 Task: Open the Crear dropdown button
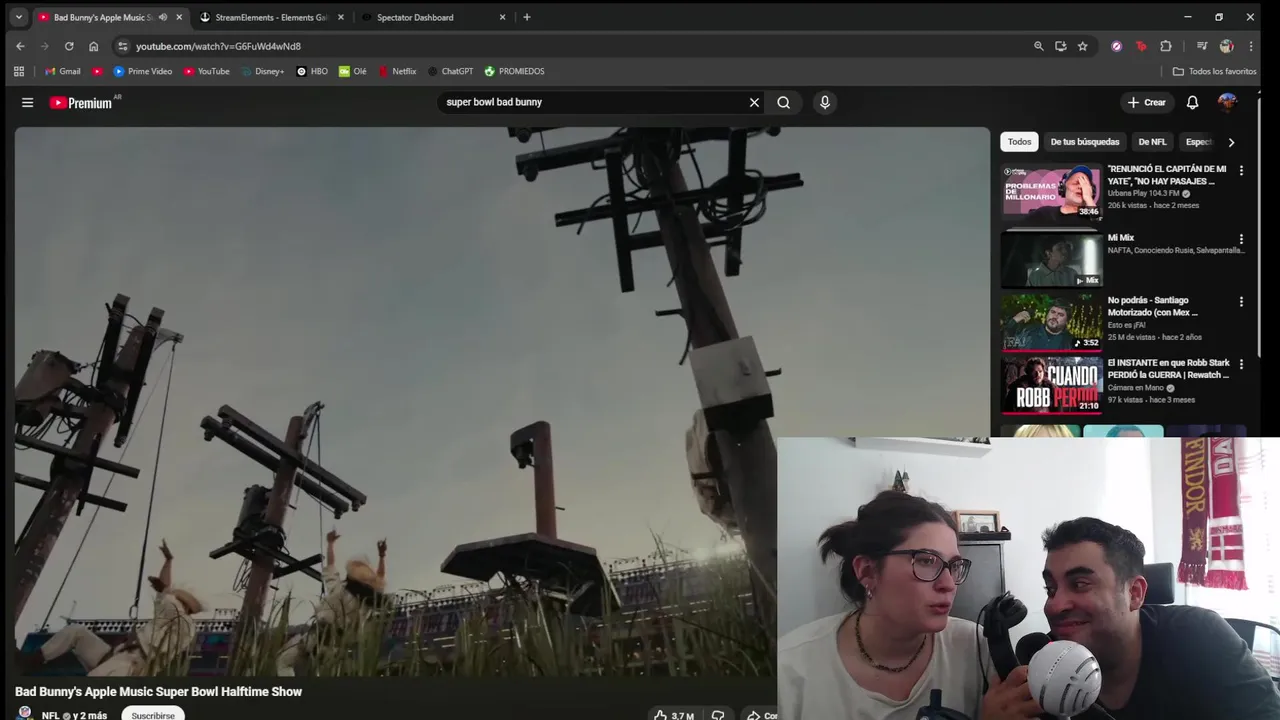pos(1146,102)
